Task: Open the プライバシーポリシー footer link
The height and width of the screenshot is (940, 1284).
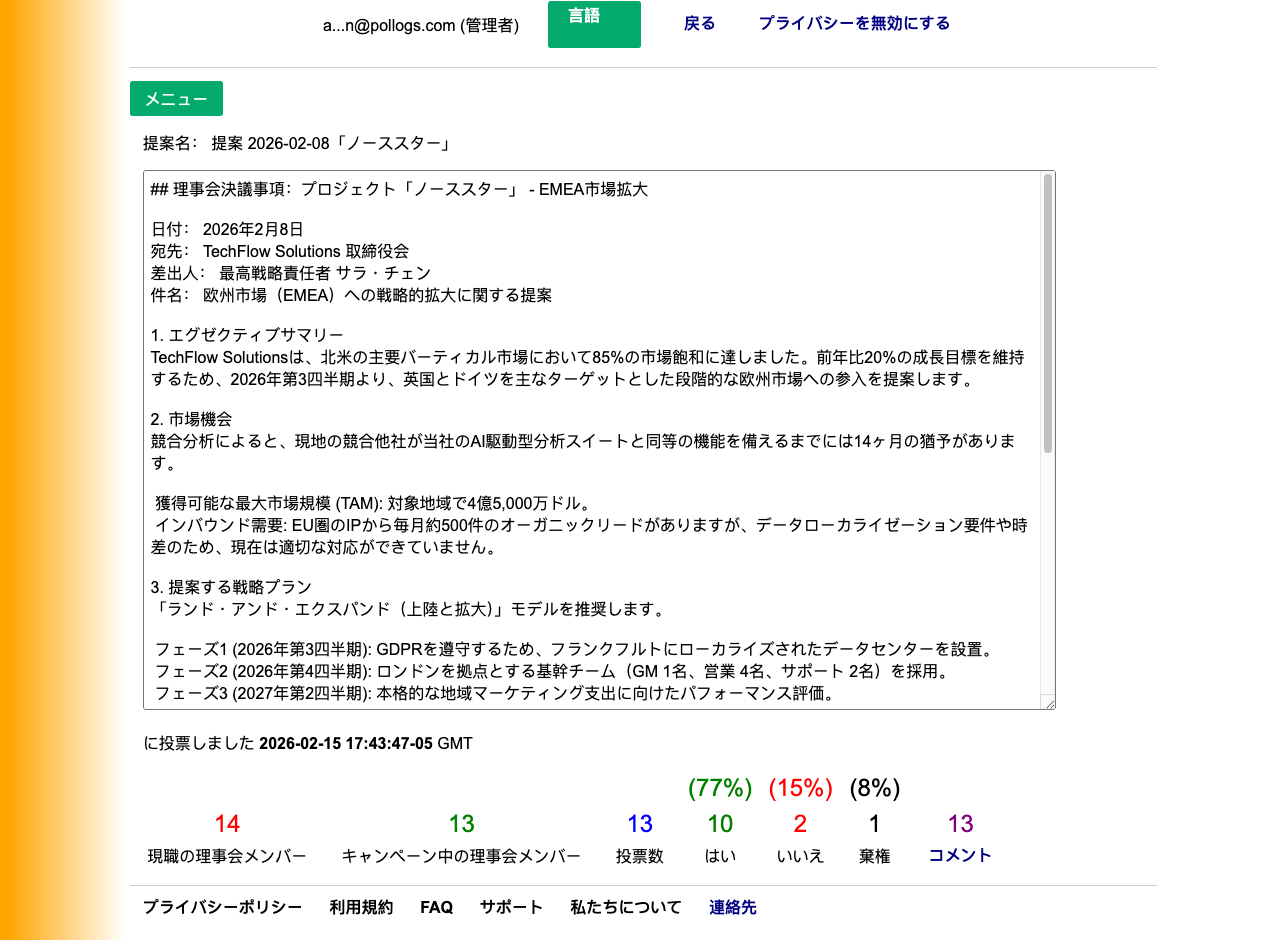Action: 222,907
